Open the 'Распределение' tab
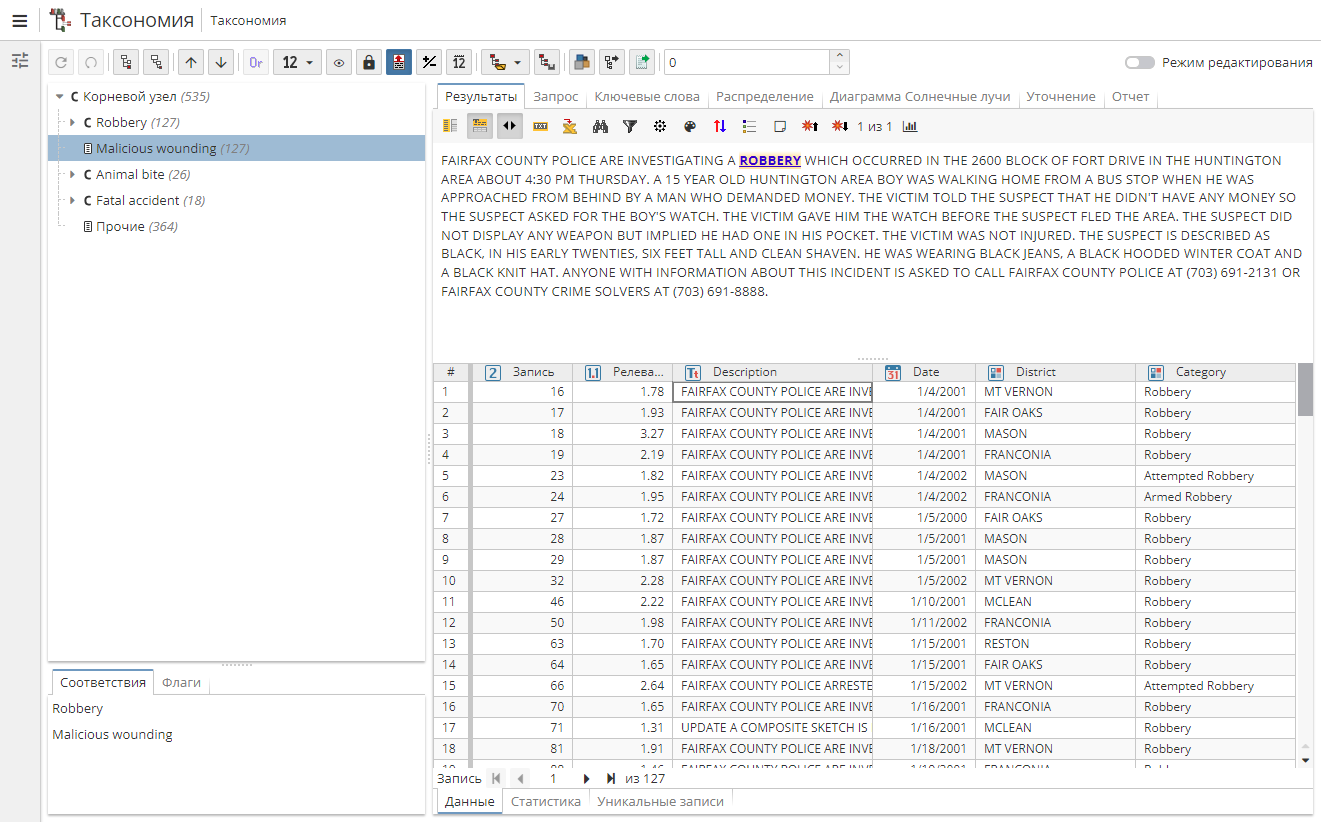The image size is (1321, 822). 764,97
